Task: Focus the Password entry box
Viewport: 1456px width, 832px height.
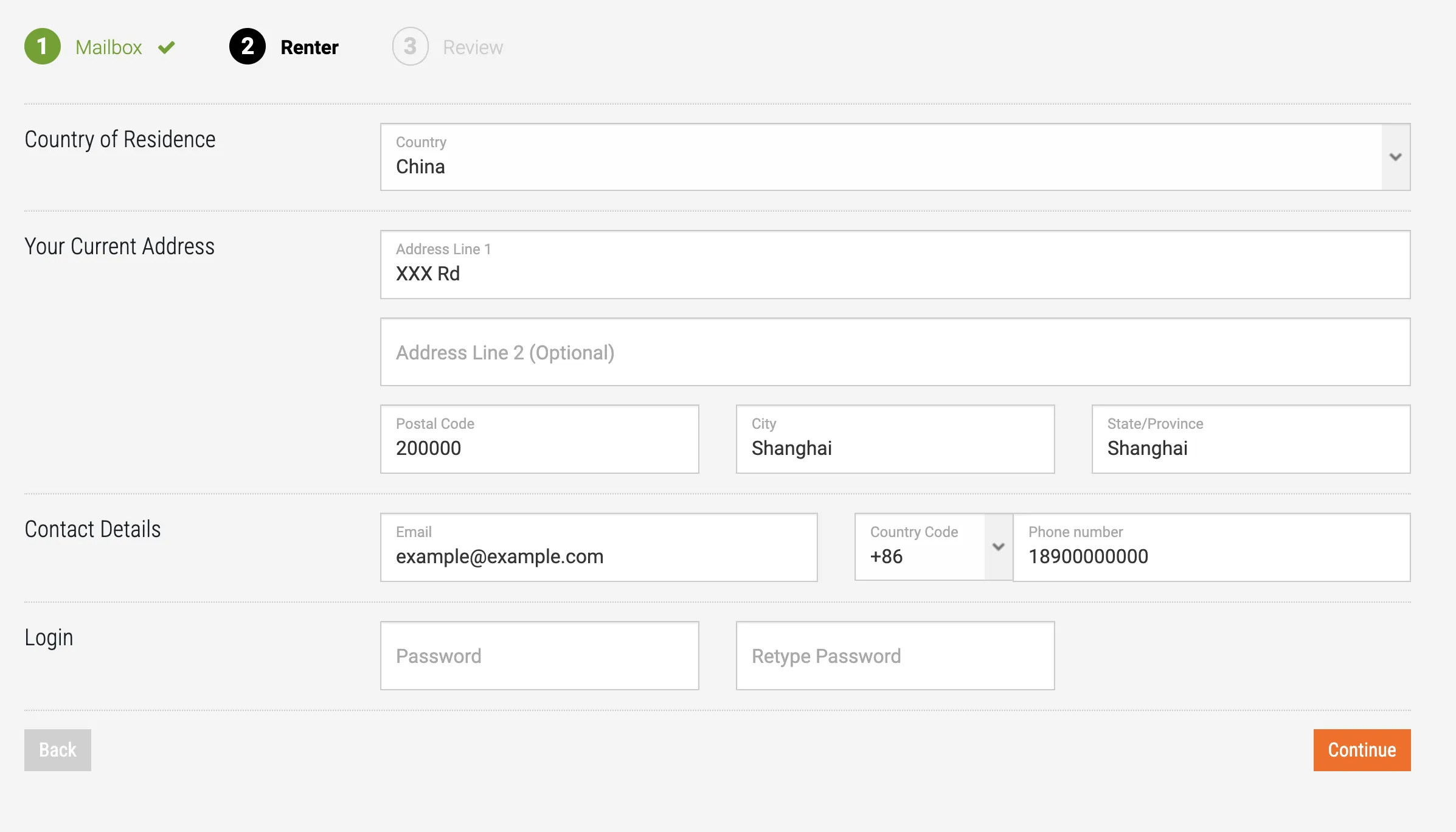Action: pyautogui.click(x=539, y=655)
